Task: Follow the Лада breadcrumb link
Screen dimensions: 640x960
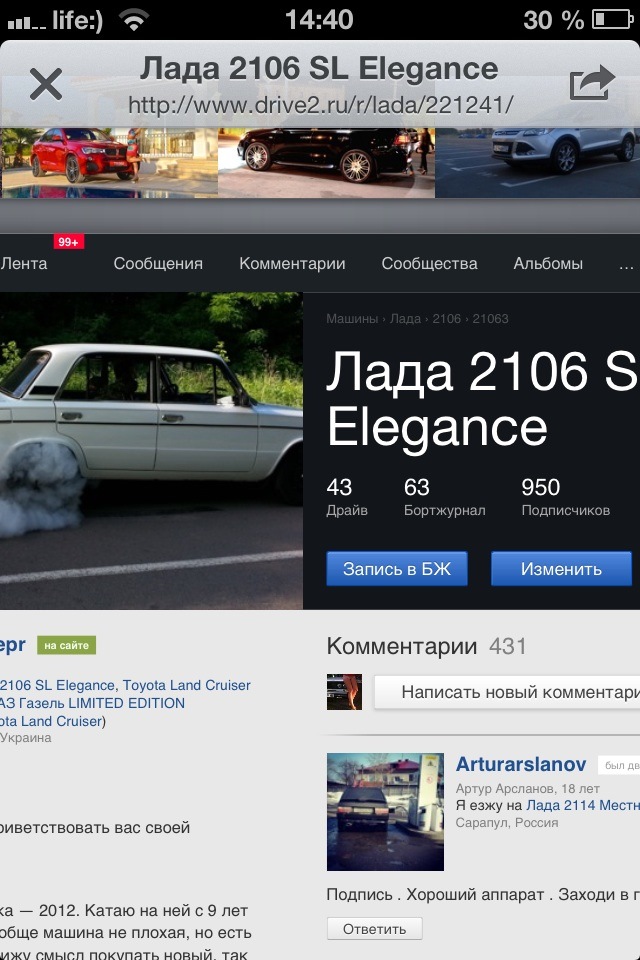Action: click(405, 318)
